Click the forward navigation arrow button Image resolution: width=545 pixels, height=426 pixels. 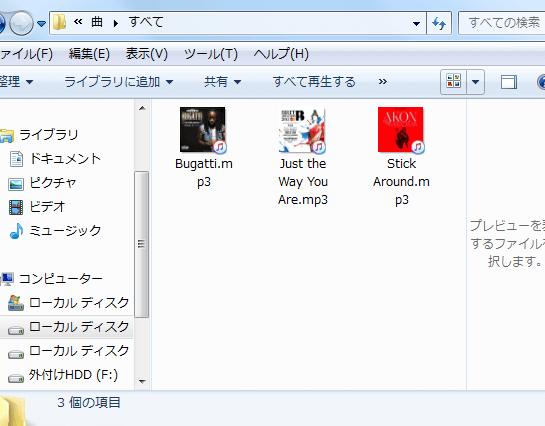(x=22, y=23)
